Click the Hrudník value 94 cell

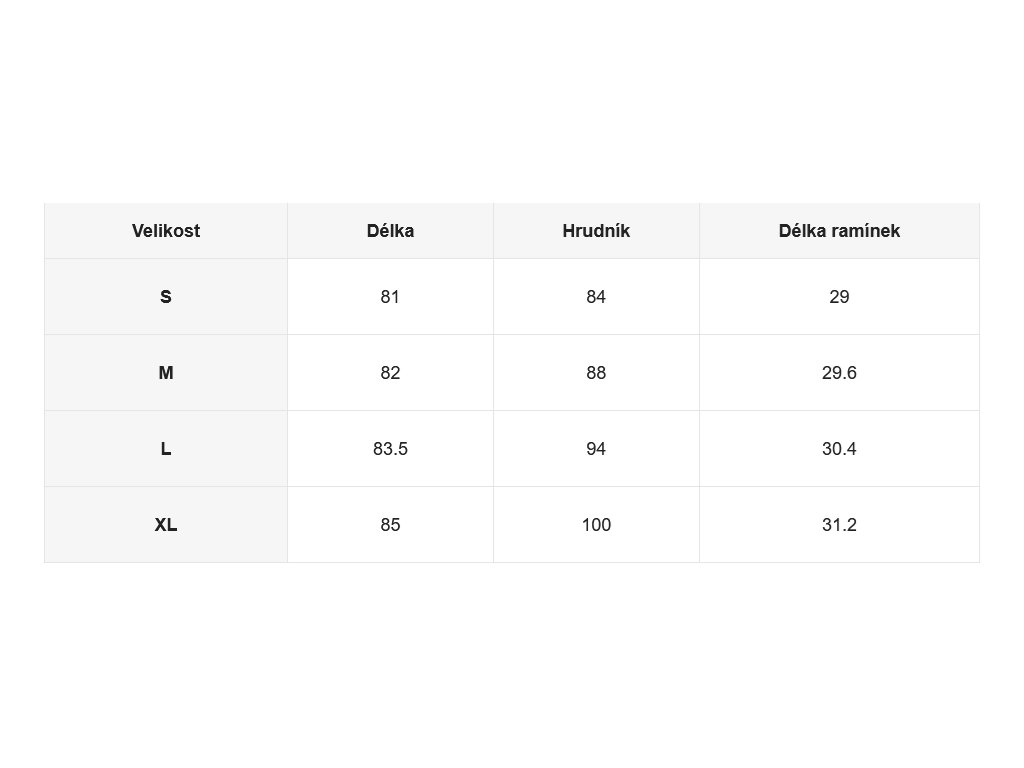596,449
